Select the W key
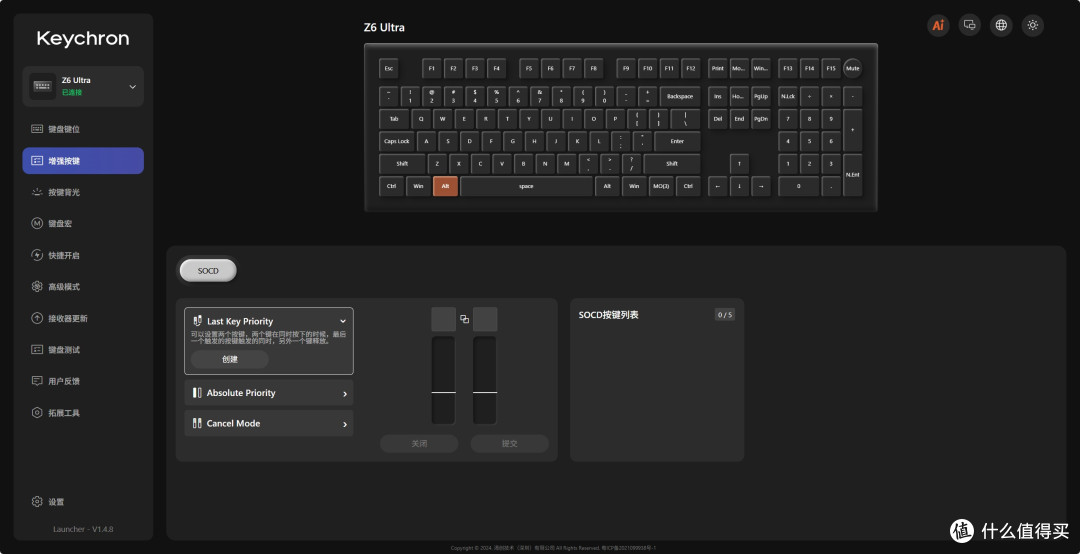The height and width of the screenshot is (554, 1080). (x=442, y=119)
